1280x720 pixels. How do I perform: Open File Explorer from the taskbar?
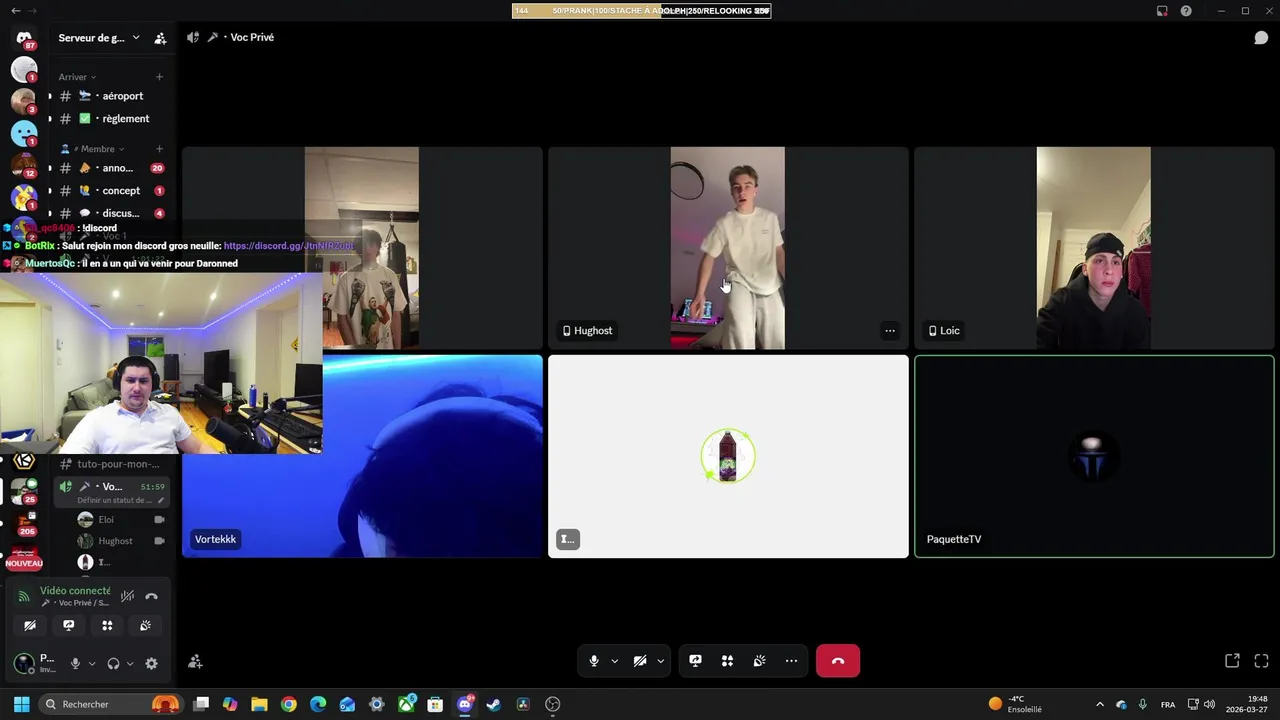click(259, 704)
